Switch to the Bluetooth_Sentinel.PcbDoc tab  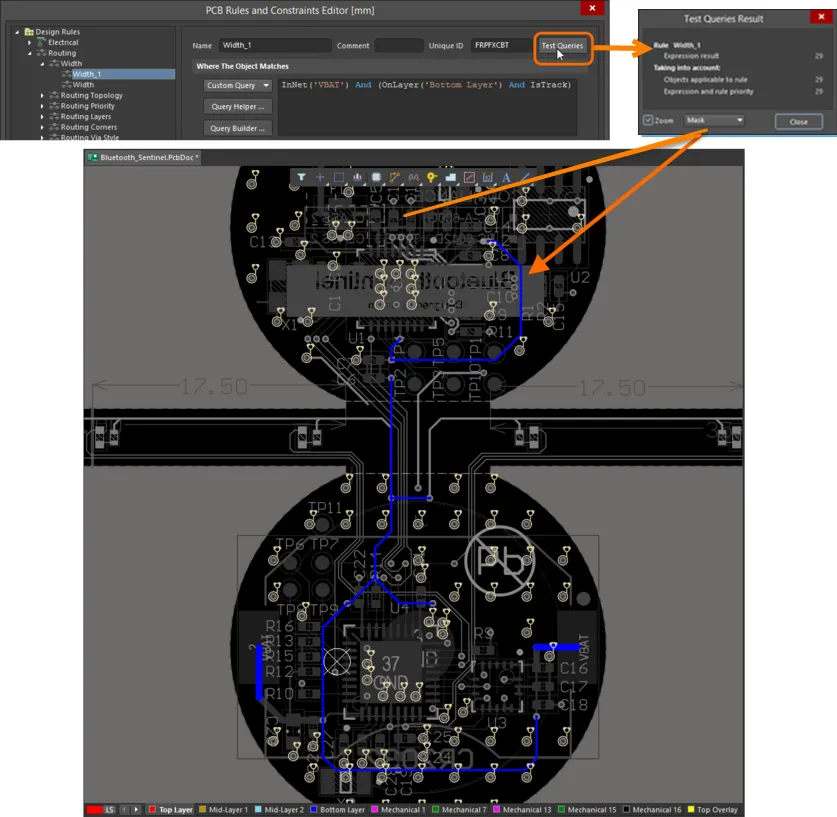[143, 157]
